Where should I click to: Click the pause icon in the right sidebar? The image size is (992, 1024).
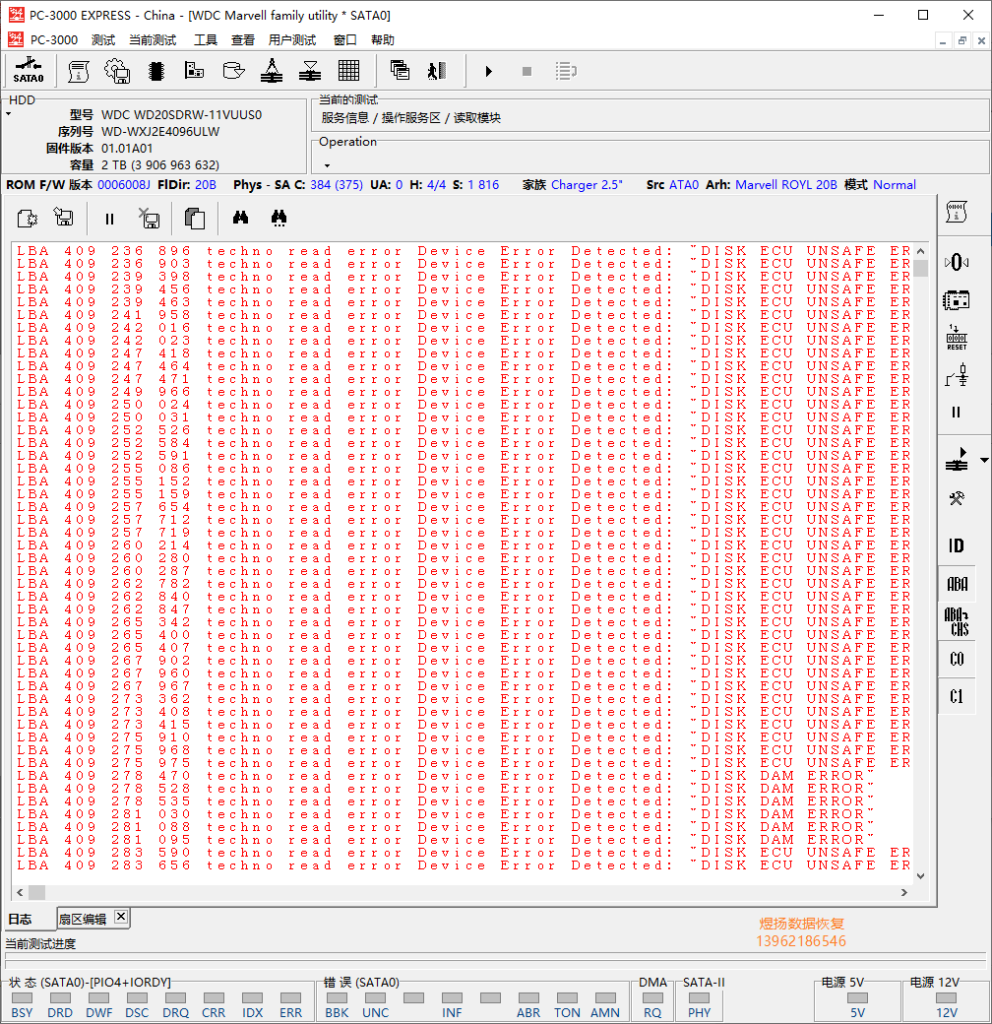pos(957,412)
